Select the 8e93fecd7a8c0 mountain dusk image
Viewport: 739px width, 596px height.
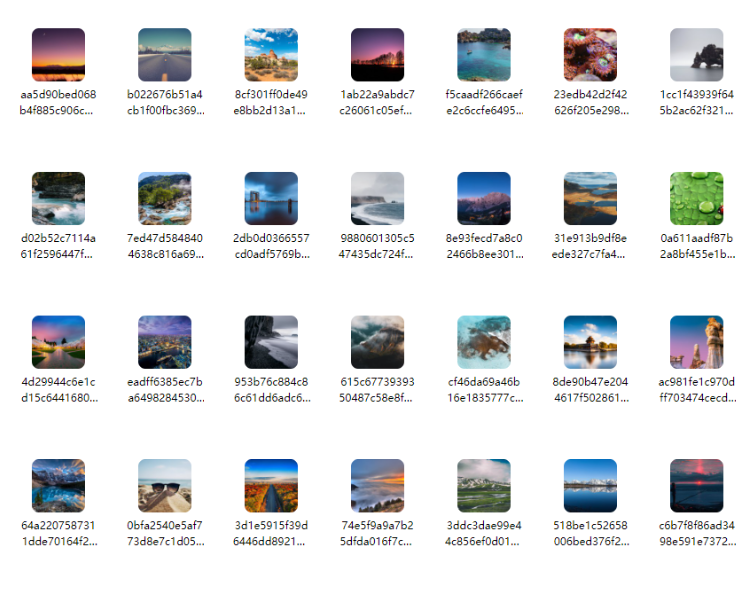484,198
